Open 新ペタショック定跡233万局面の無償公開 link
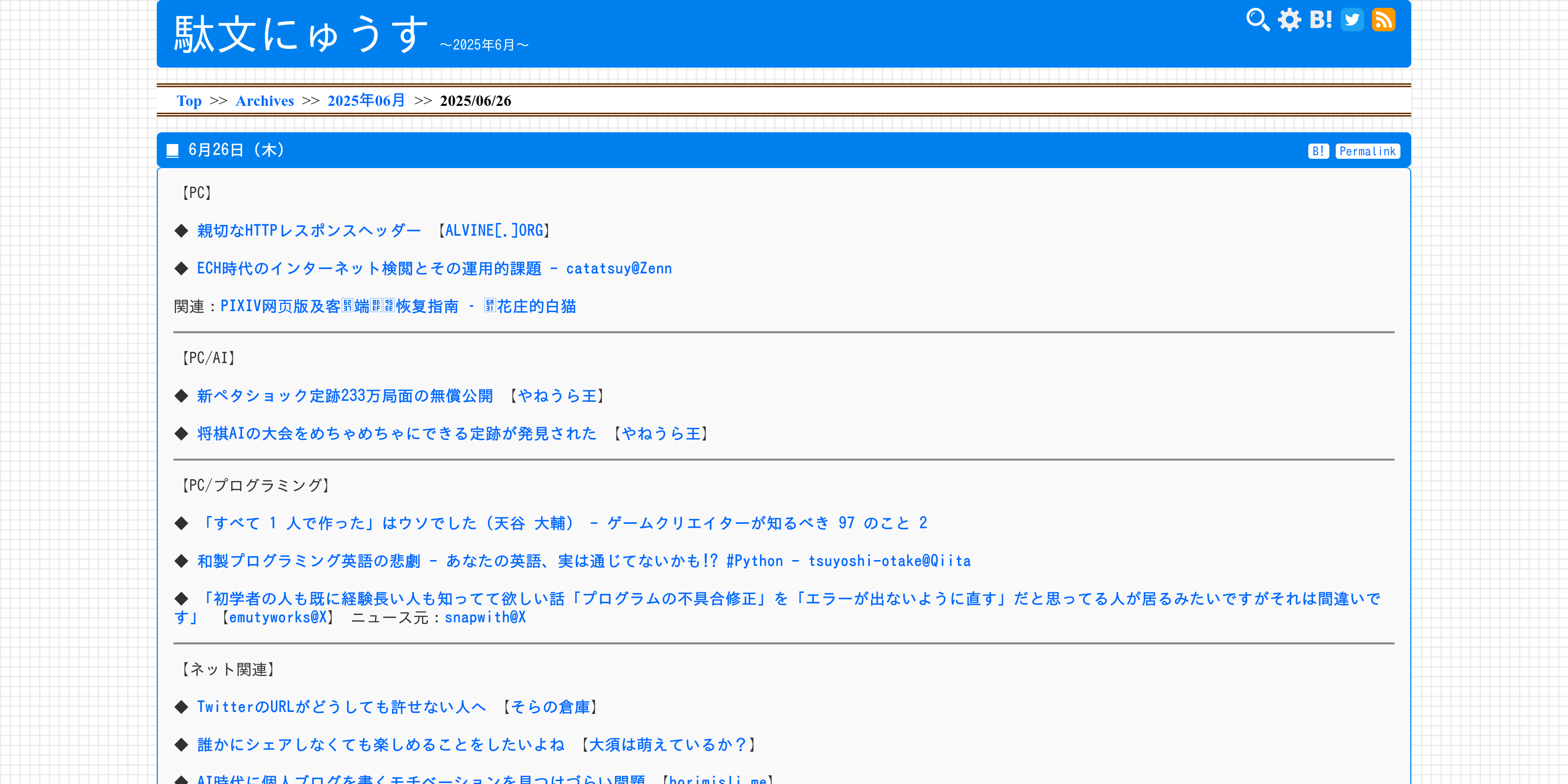The image size is (1568, 784). point(344,396)
